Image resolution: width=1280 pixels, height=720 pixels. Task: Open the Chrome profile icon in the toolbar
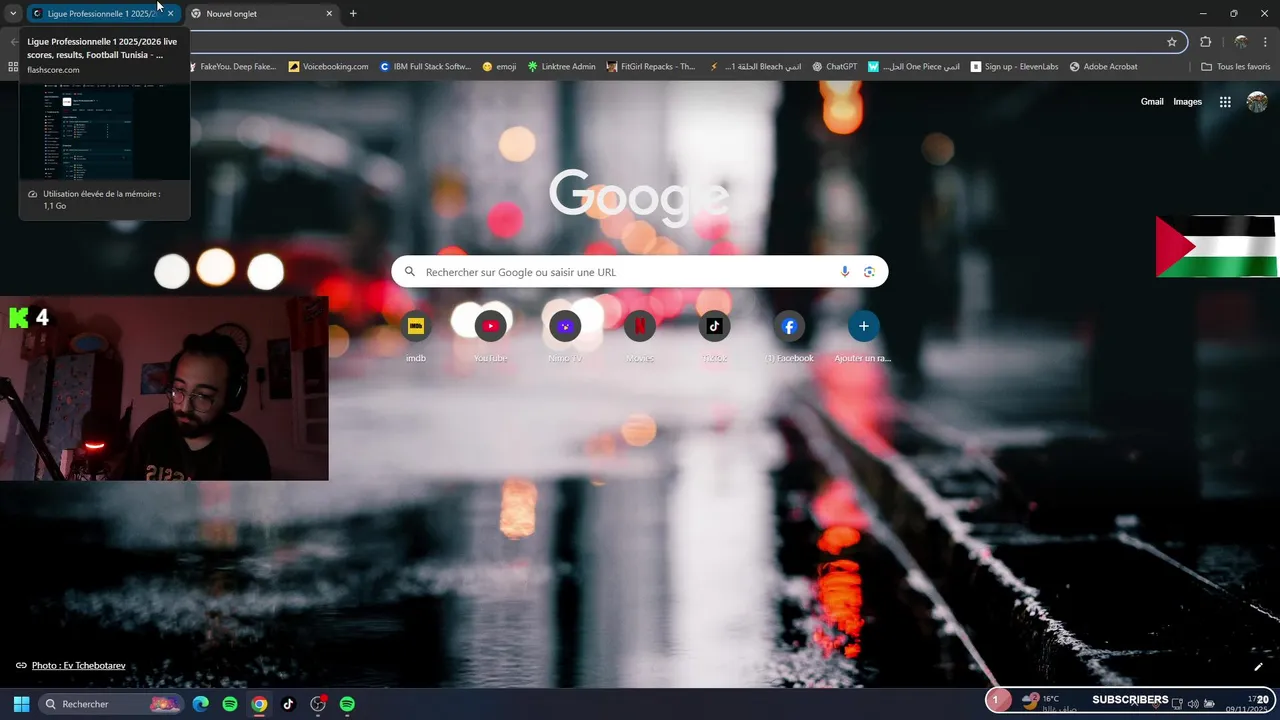click(x=1241, y=42)
